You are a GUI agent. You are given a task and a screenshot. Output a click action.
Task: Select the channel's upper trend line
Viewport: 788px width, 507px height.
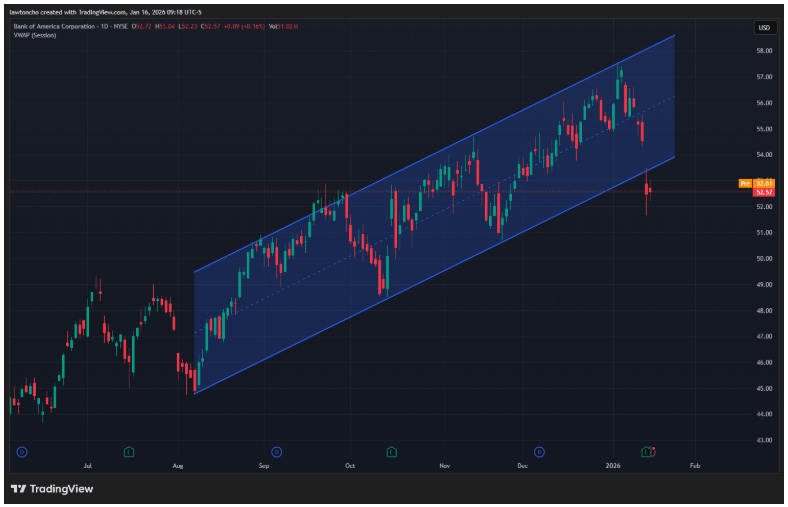pos(434,154)
